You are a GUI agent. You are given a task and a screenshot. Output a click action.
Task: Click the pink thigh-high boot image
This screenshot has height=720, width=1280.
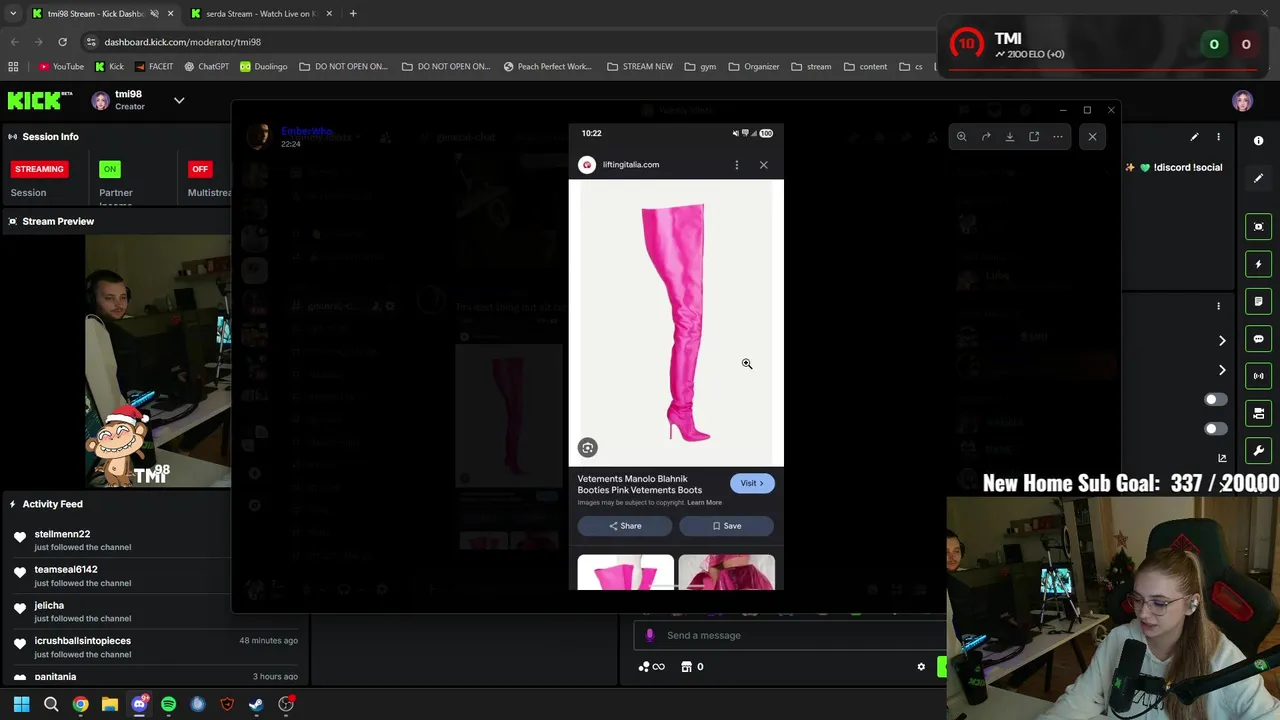click(676, 322)
